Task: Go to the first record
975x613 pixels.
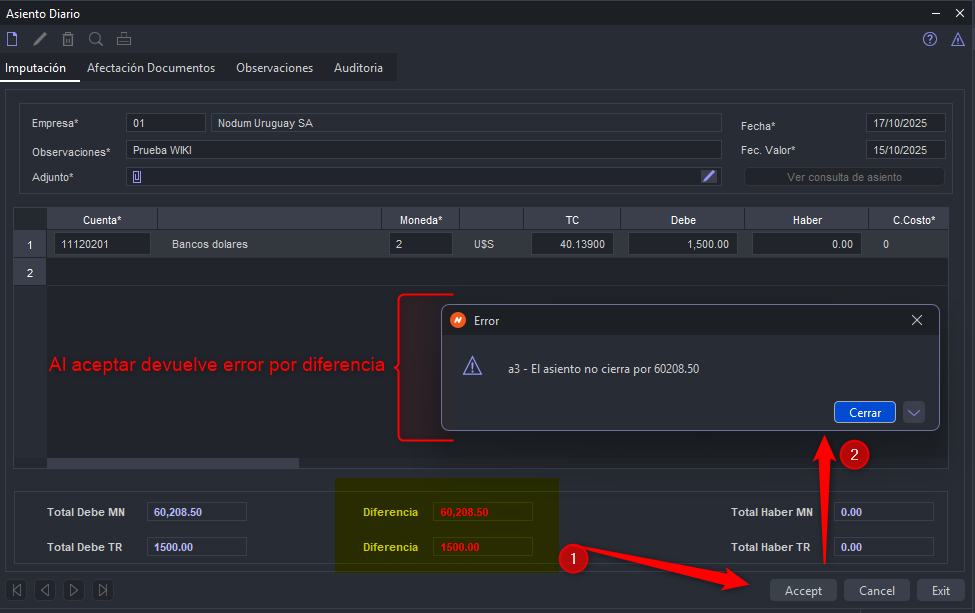Action: [x=17, y=590]
